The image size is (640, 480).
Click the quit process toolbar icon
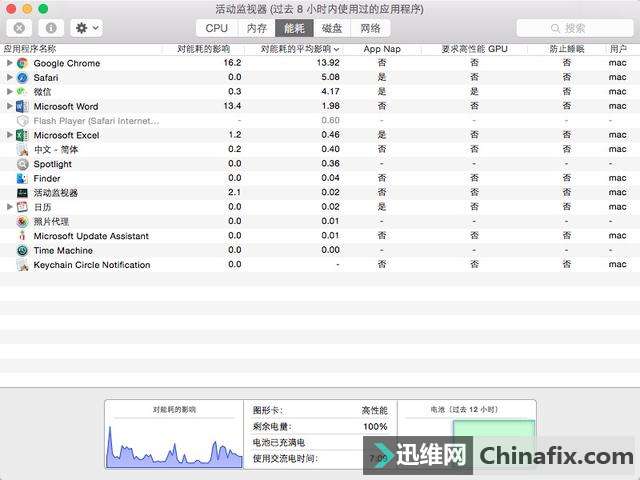19,28
